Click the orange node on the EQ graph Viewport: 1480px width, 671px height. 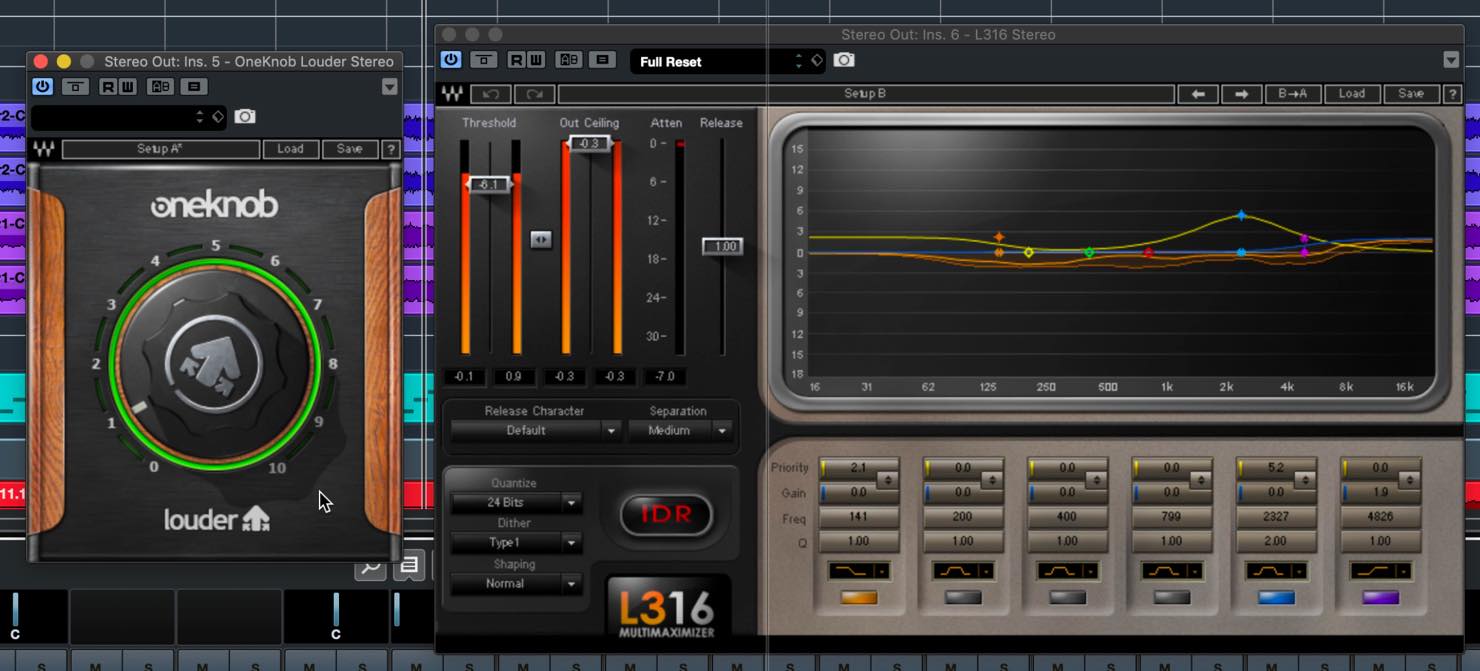tap(999, 238)
